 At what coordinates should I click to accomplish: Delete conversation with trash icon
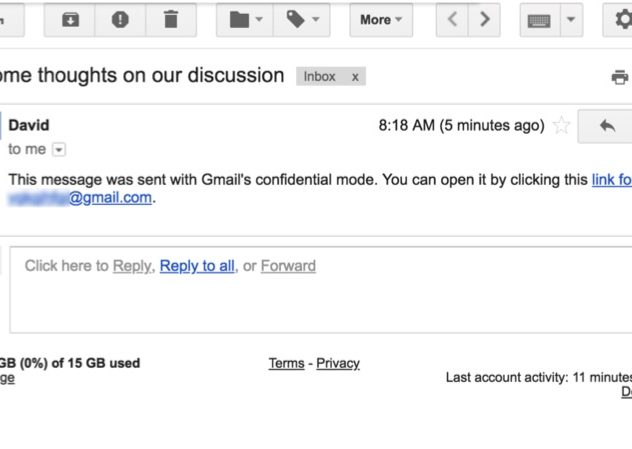tap(171, 19)
